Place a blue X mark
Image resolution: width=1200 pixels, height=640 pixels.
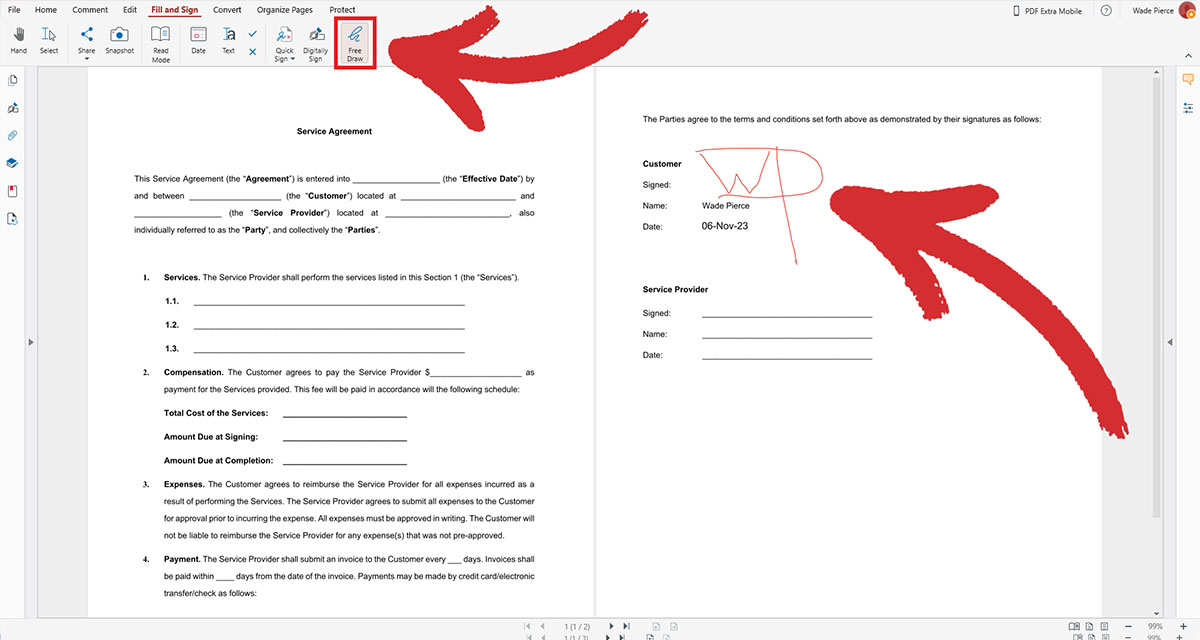[x=253, y=51]
